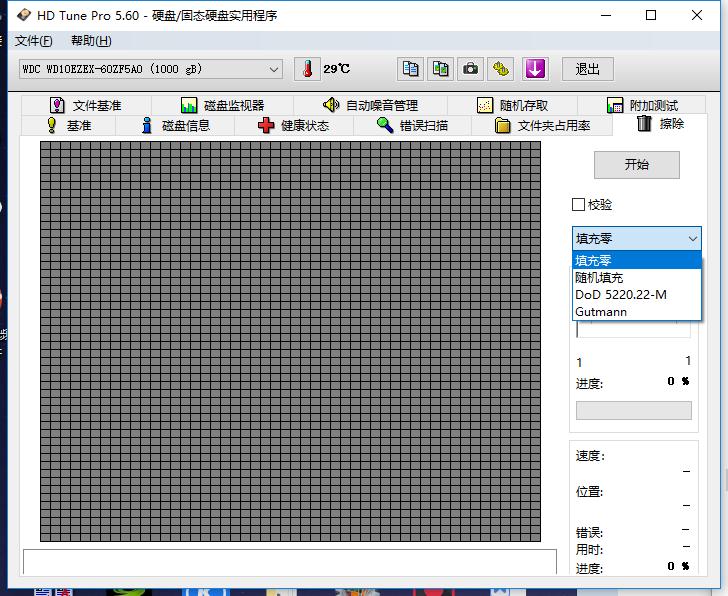This screenshot has width=728, height=596.
Task: Open the 自动噪音管理 tab
Action: pyautogui.click(x=370, y=105)
